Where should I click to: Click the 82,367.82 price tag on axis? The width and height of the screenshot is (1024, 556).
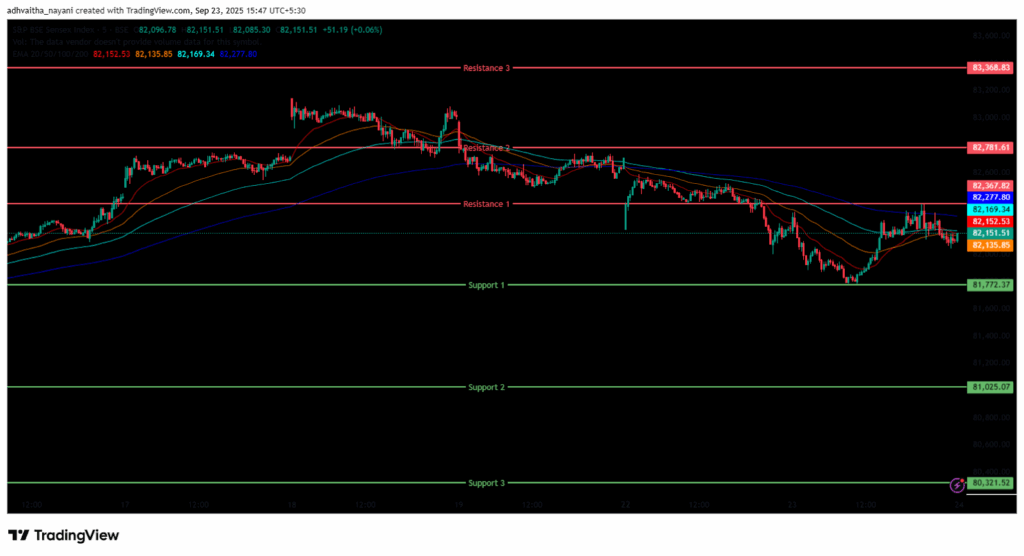990,186
